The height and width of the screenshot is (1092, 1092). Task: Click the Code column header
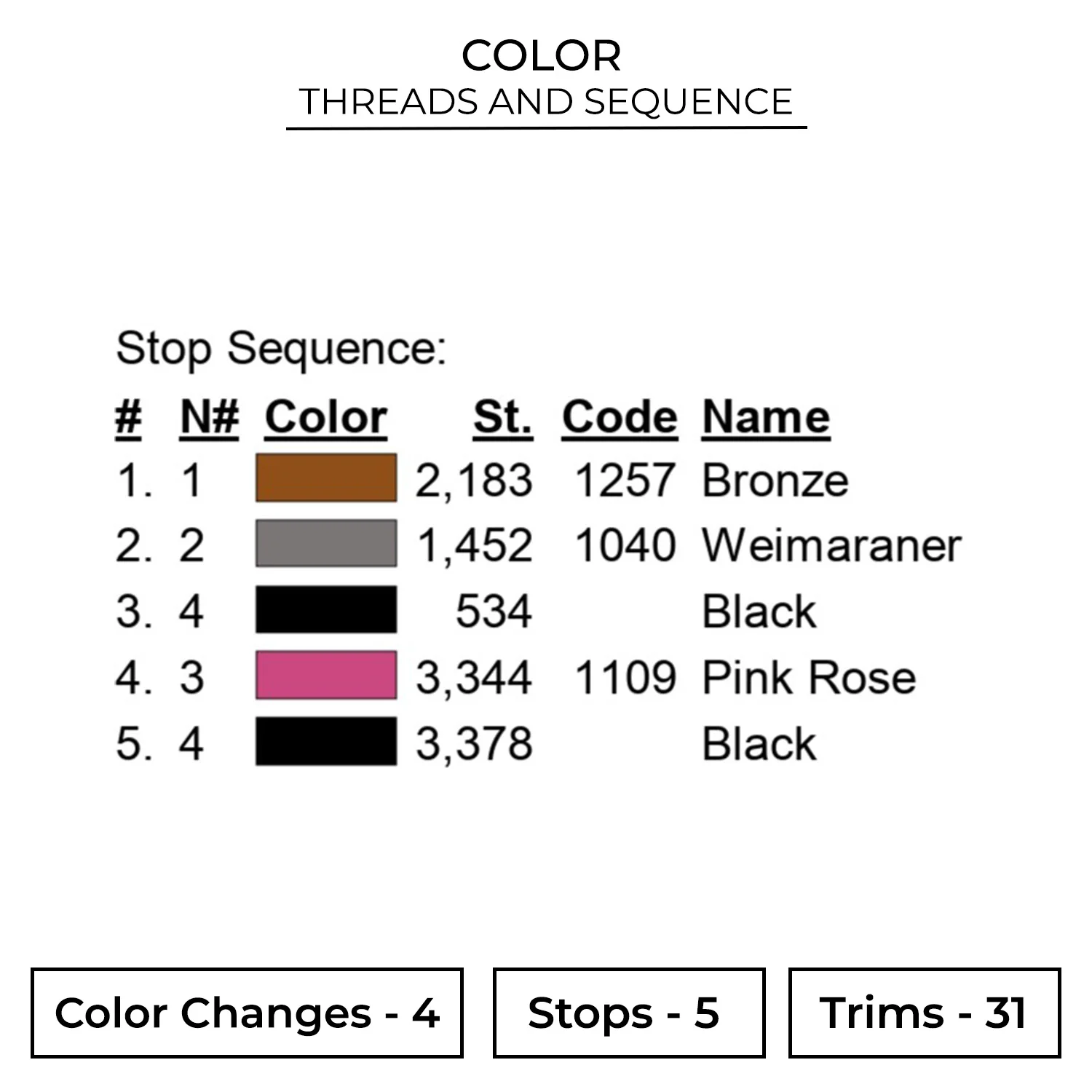pyautogui.click(x=620, y=418)
